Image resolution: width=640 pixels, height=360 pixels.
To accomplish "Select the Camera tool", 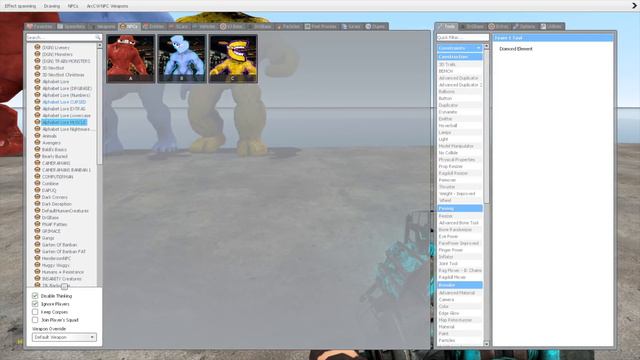I will coord(460,300).
